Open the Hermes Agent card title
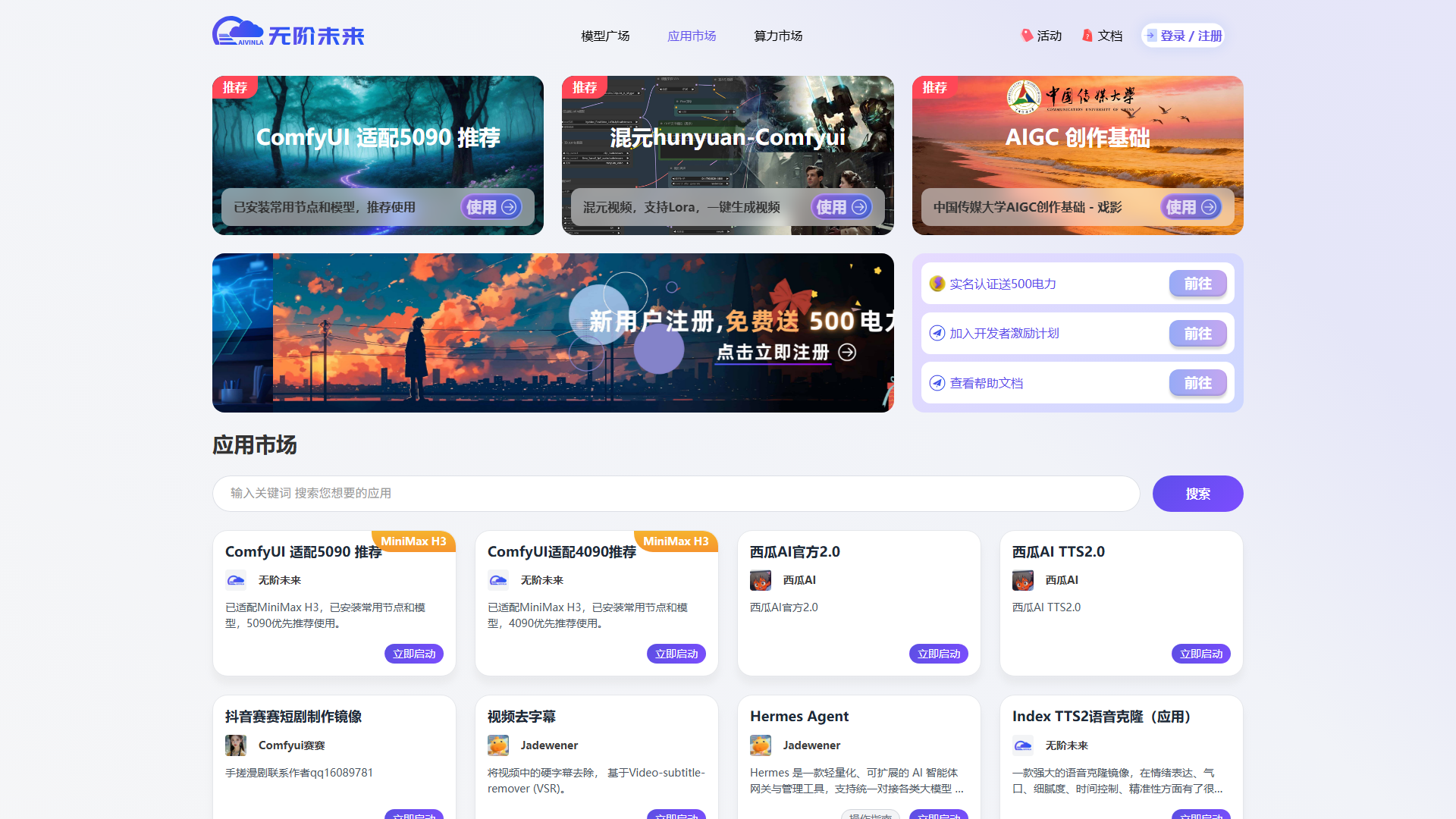 (799, 717)
